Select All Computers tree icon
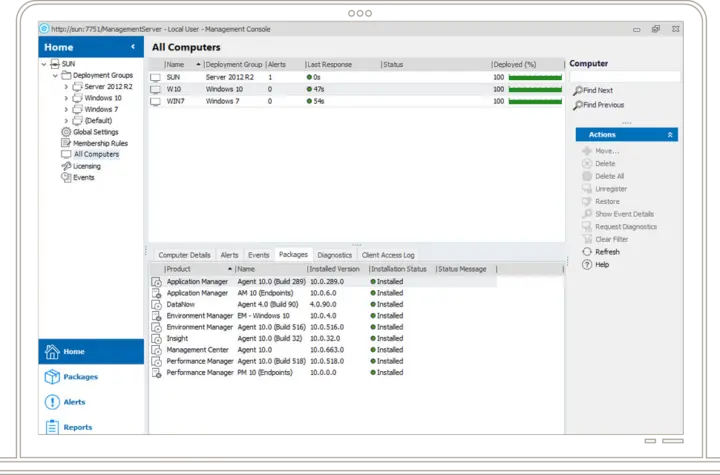Screen dimensions: 720x475 [66, 154]
